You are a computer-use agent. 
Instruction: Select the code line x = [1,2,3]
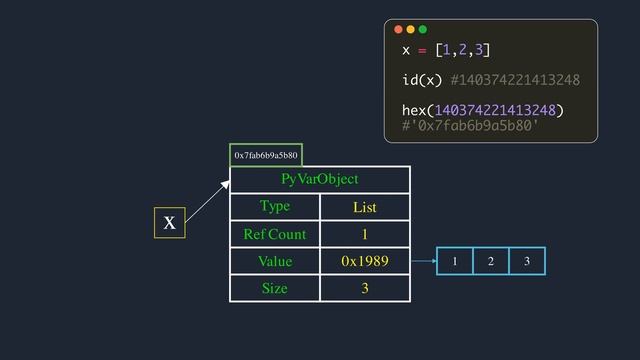(446, 50)
